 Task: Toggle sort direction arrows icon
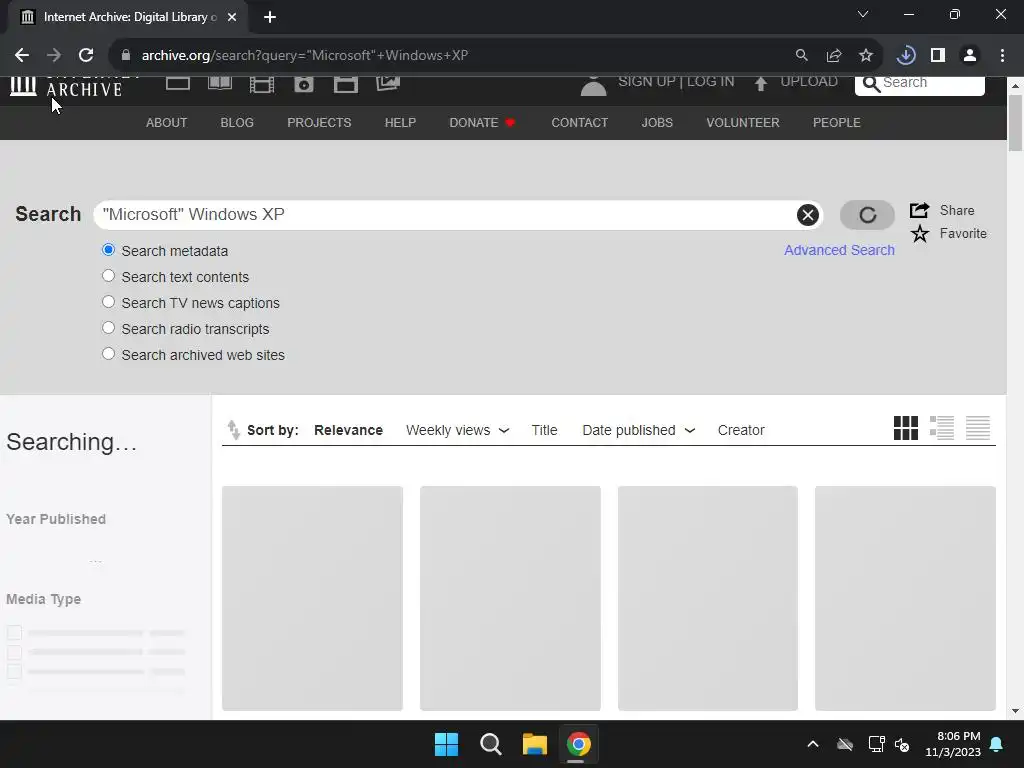(x=233, y=430)
